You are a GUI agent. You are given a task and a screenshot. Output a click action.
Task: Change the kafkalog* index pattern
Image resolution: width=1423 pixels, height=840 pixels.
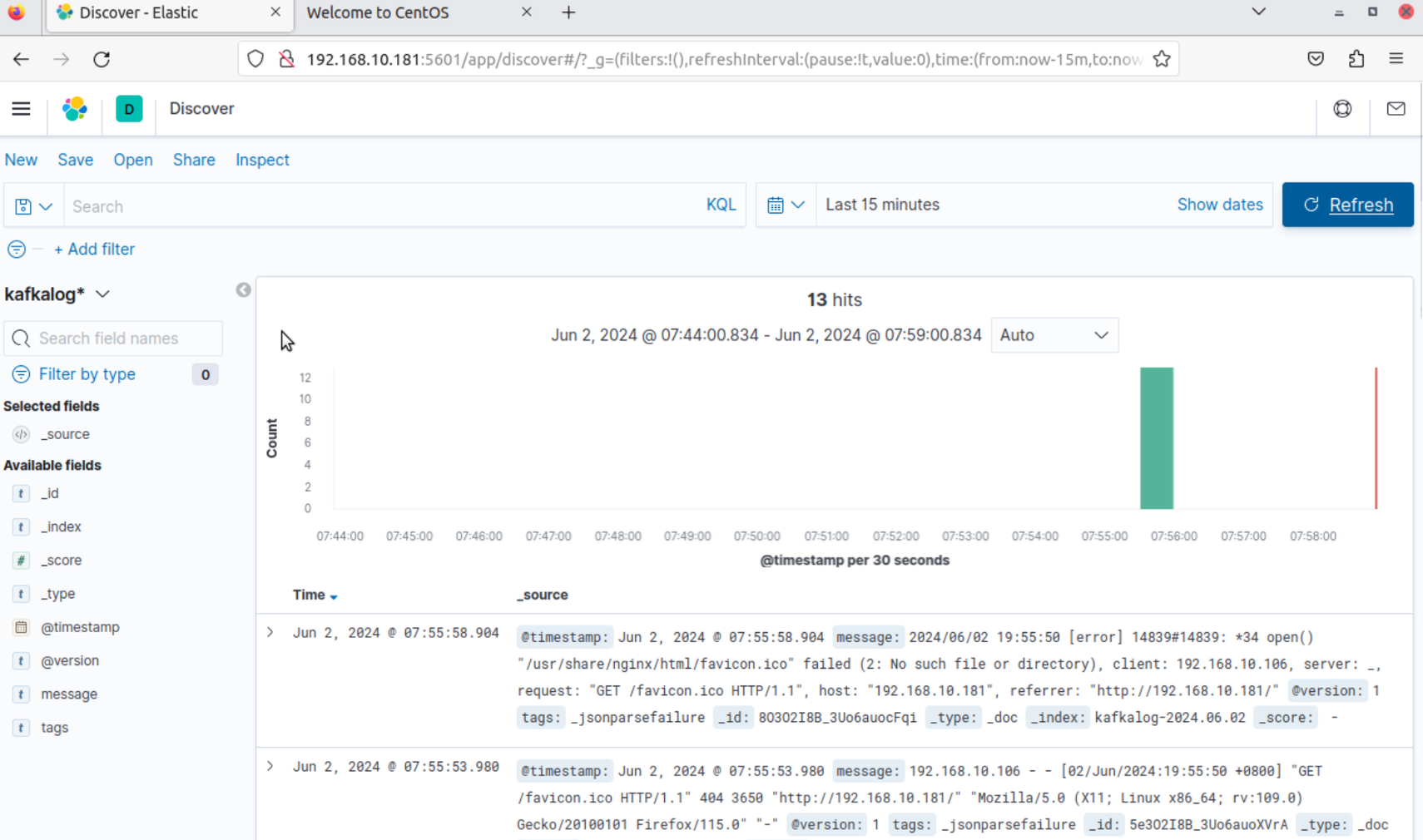click(x=57, y=294)
